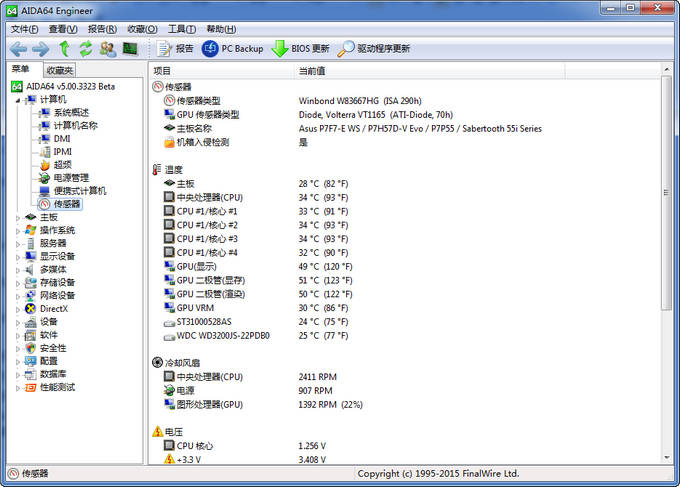Image resolution: width=680 pixels, height=487 pixels.
Task: Open the 文件(F) menu
Action: pyautogui.click(x=24, y=29)
